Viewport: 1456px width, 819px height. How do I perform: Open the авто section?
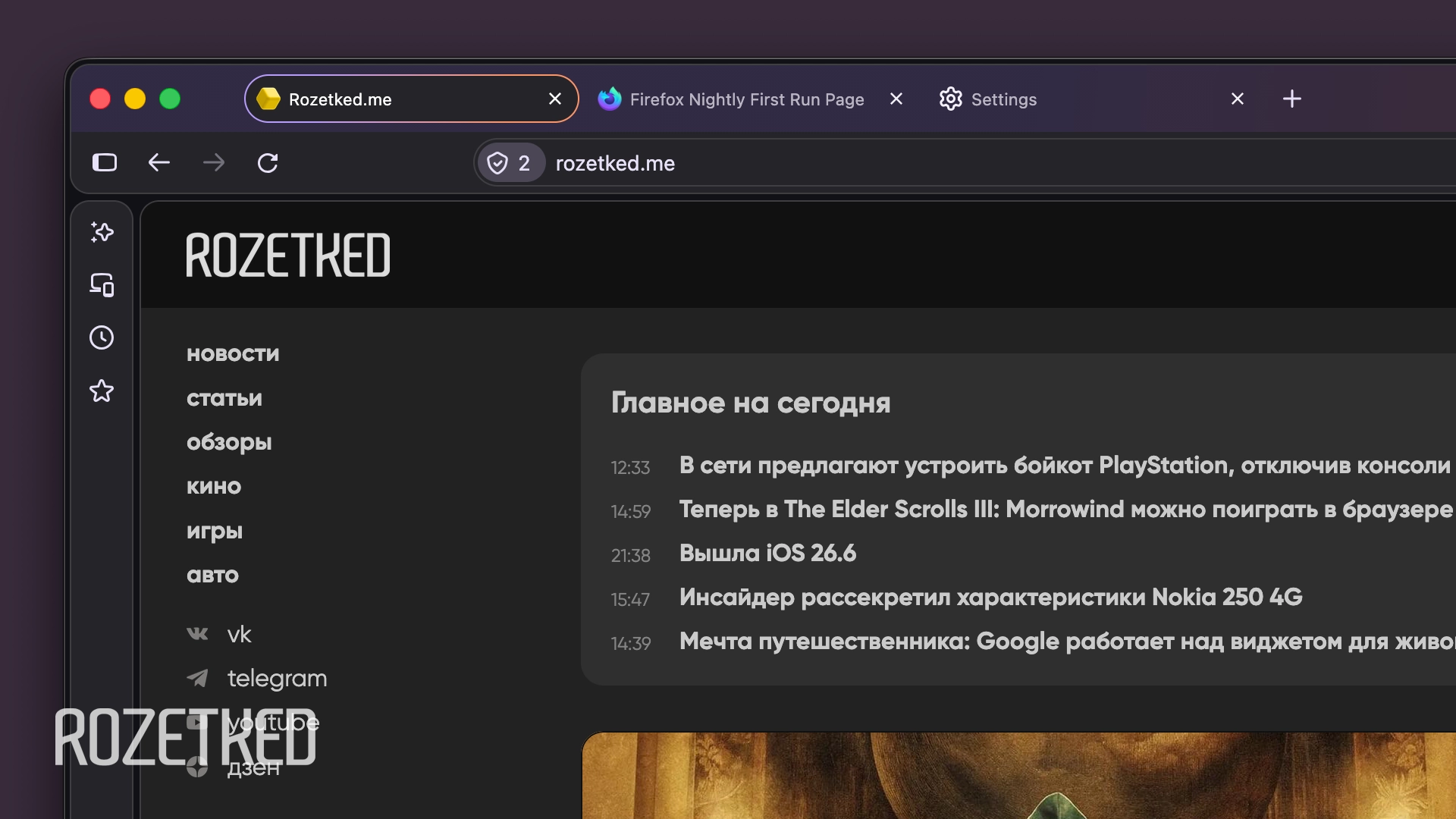click(x=212, y=575)
